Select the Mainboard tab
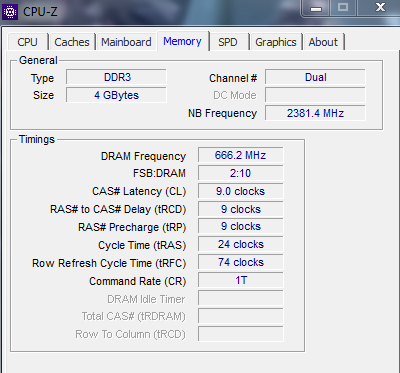Viewport: 400px width, 373px height. tap(126, 42)
